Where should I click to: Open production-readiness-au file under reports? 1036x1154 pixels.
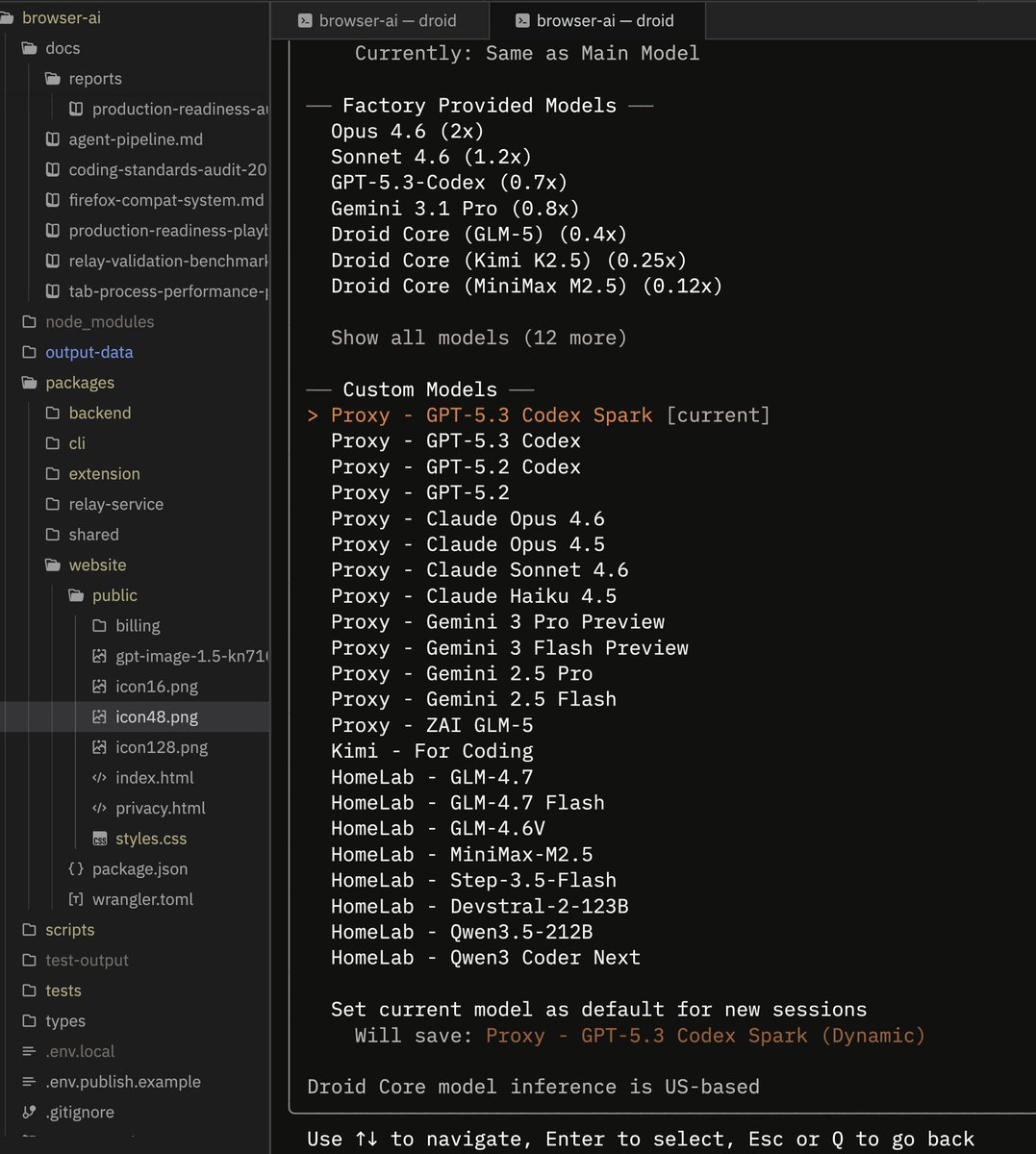180,110
